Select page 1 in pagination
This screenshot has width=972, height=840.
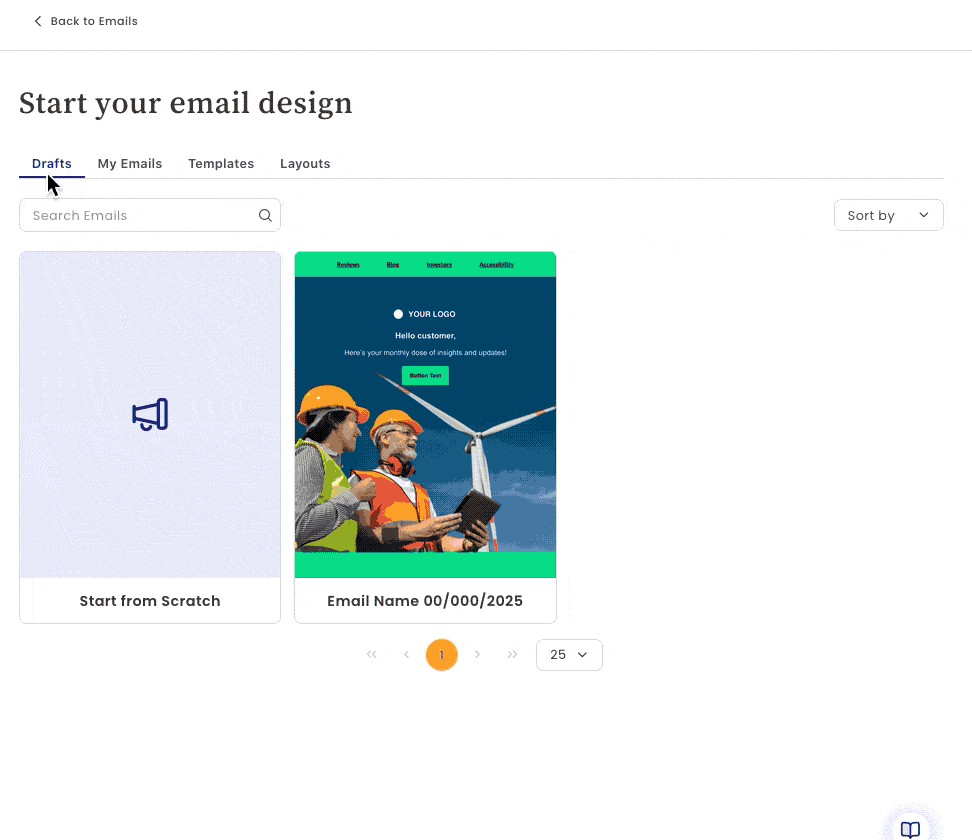[441, 655]
